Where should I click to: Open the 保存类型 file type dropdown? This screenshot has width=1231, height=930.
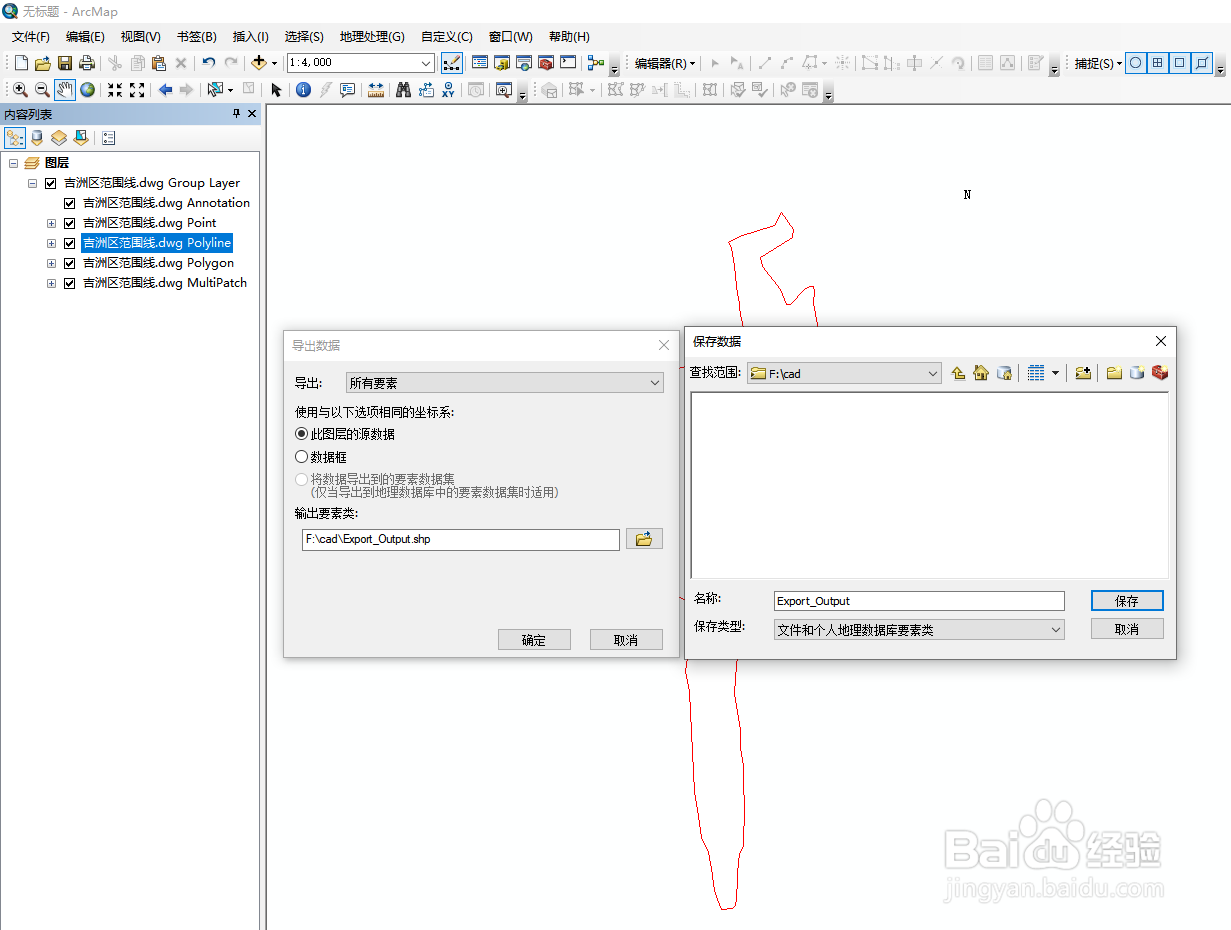(x=919, y=630)
